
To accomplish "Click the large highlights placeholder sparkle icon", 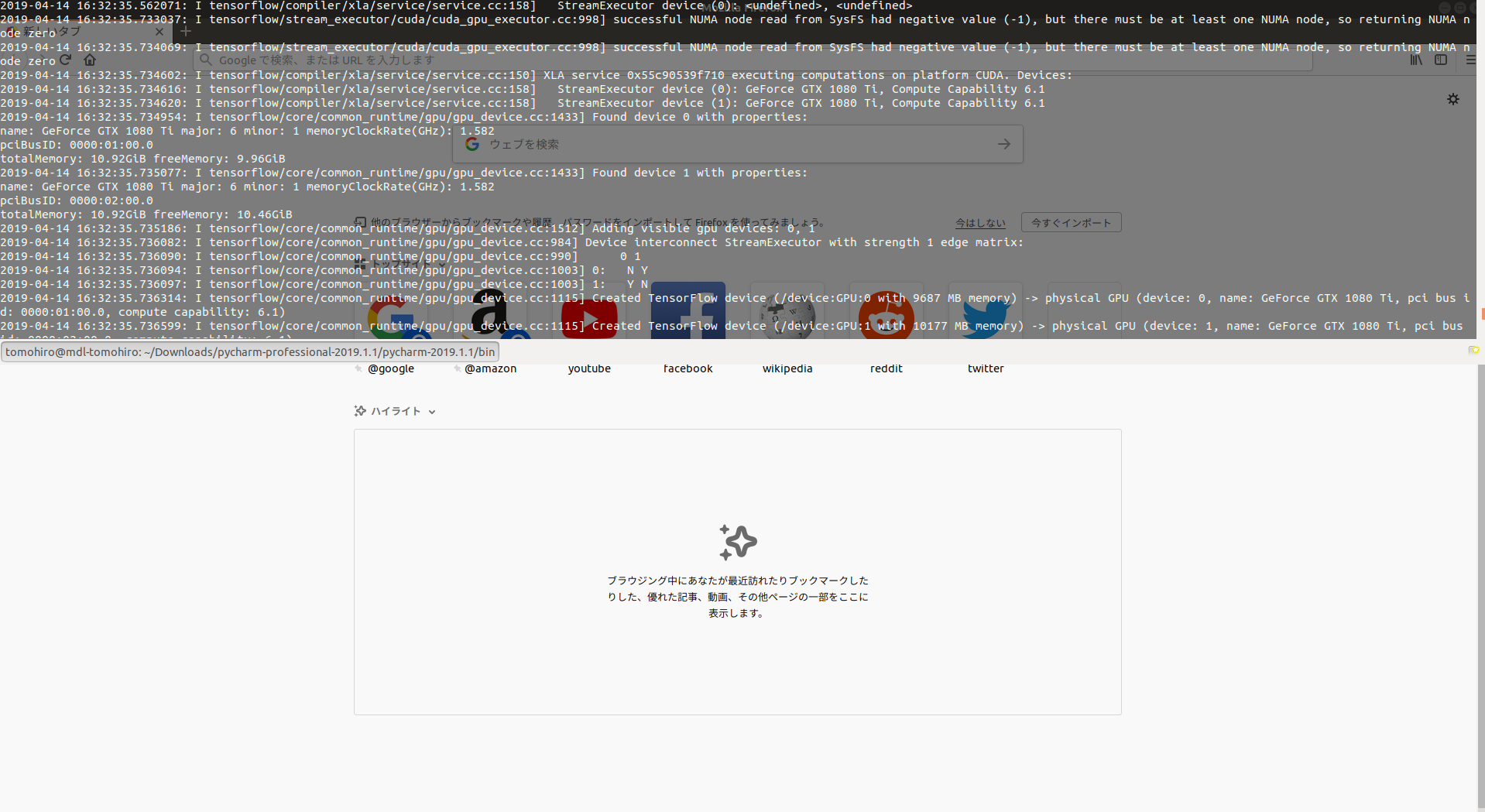I will 738,542.
